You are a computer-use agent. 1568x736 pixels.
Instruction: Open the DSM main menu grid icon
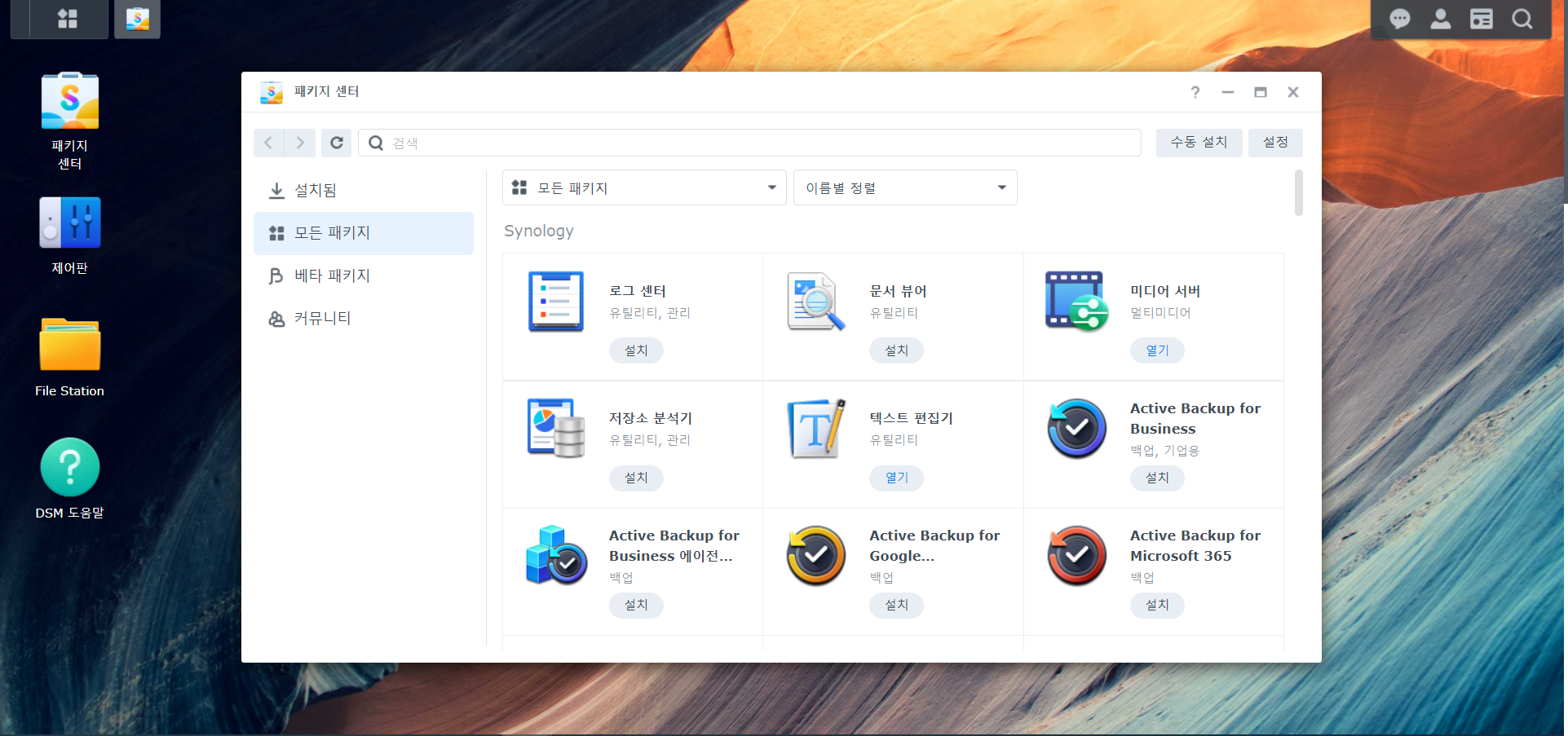68,19
